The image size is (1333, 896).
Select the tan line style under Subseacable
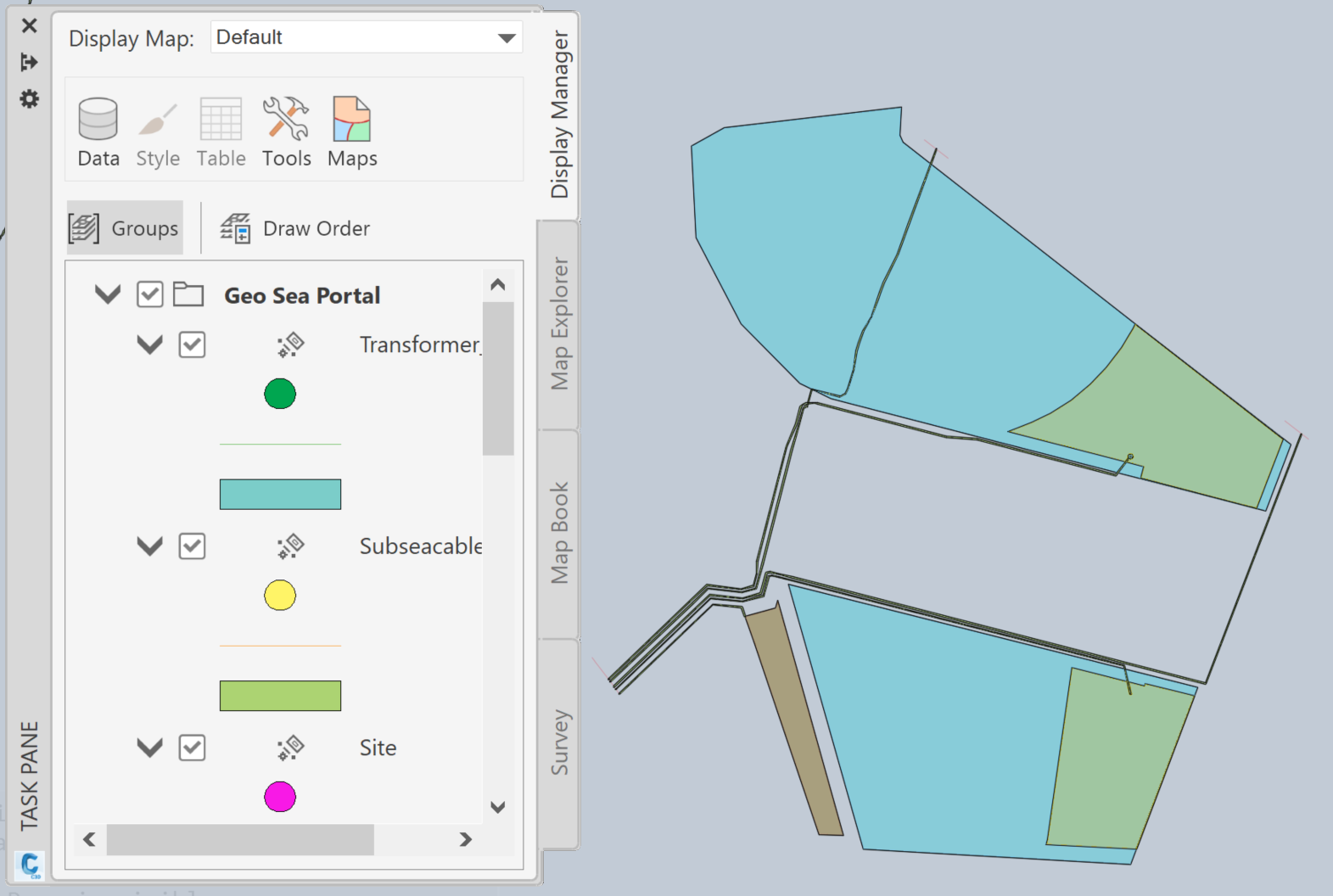click(280, 646)
